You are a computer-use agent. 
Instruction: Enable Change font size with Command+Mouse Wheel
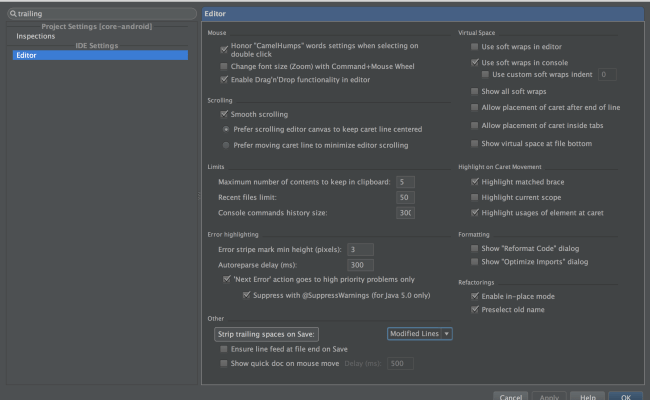(224, 66)
